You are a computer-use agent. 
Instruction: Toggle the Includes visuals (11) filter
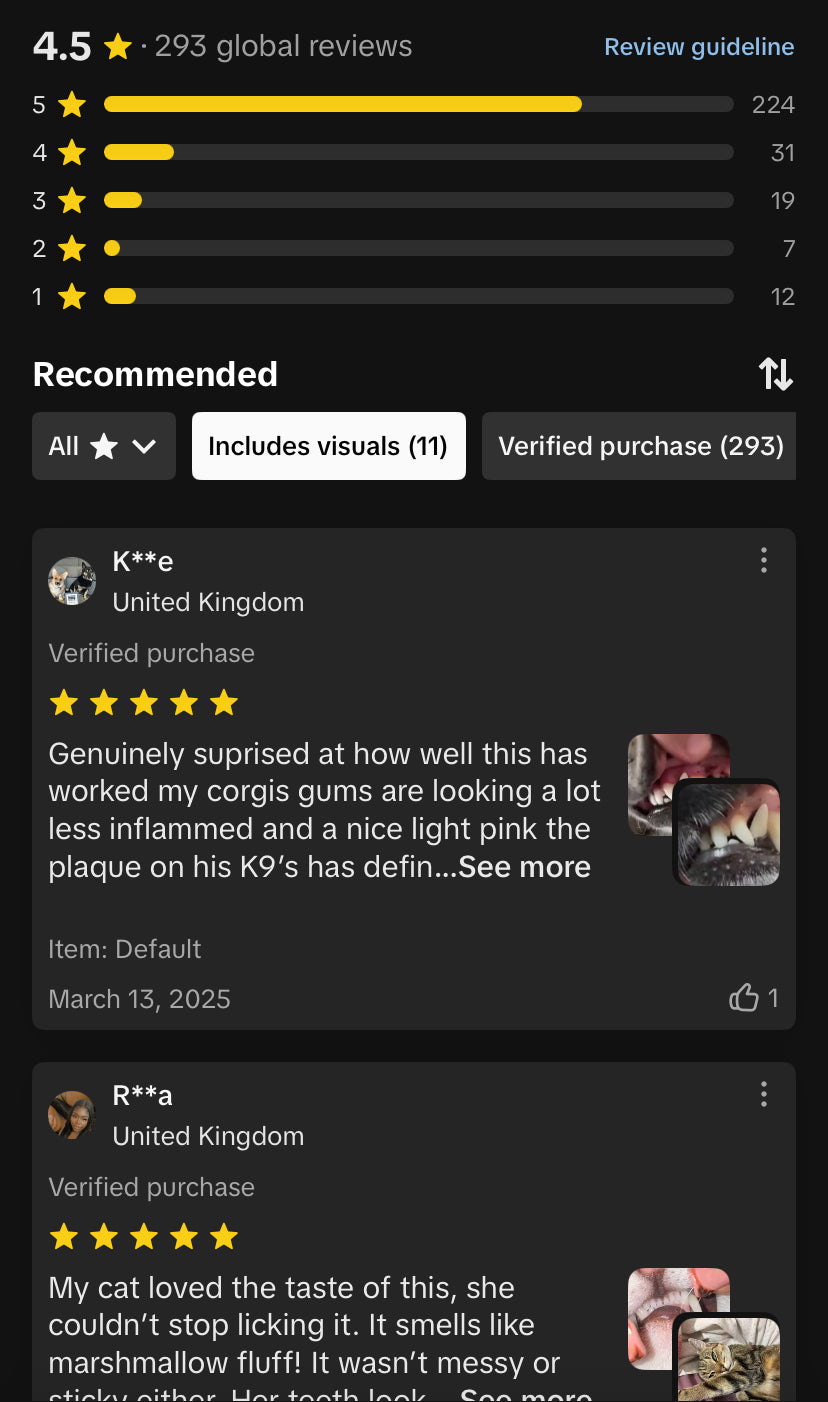point(329,446)
